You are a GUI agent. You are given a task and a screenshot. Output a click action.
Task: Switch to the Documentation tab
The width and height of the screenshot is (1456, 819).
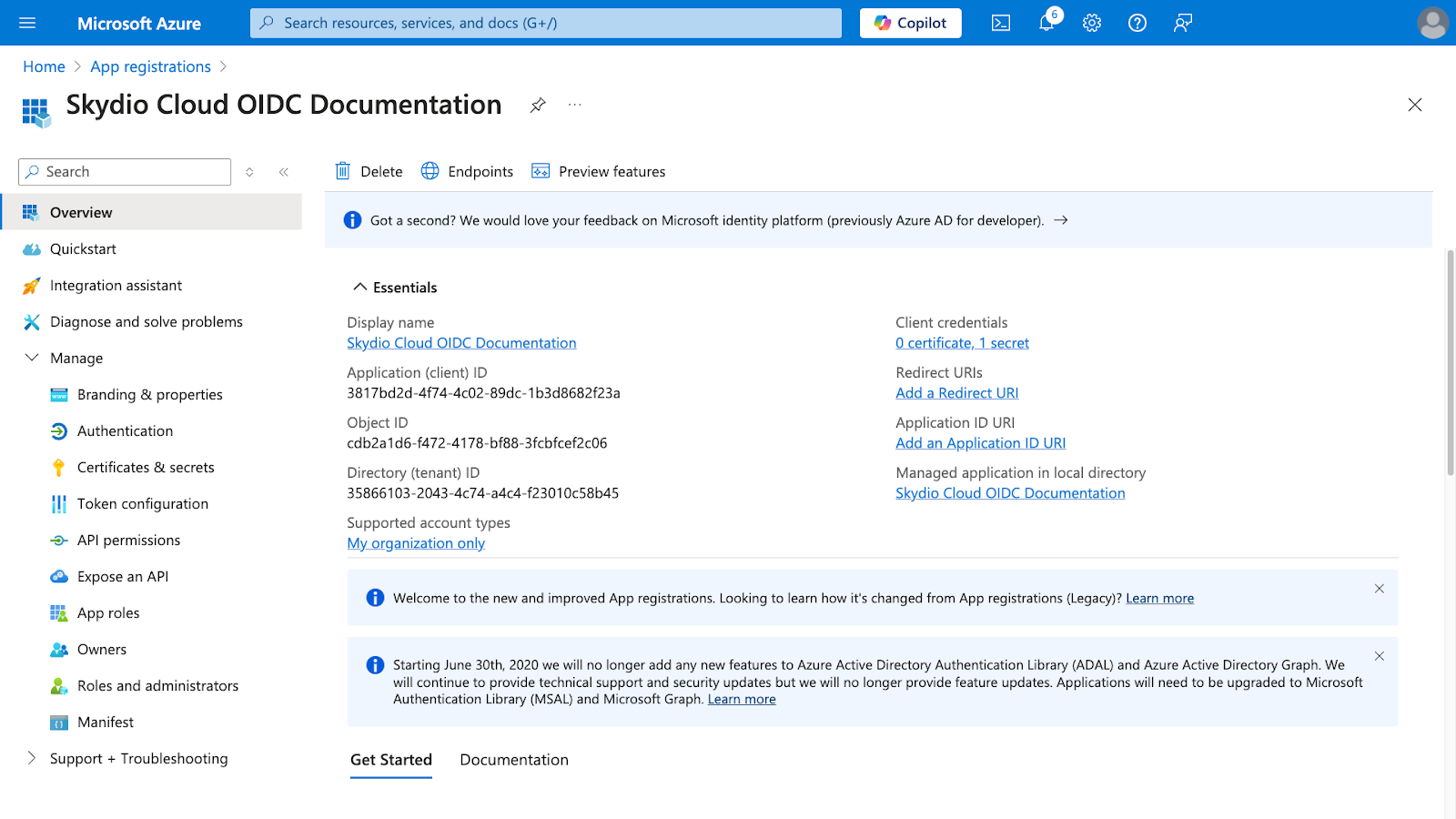514,760
